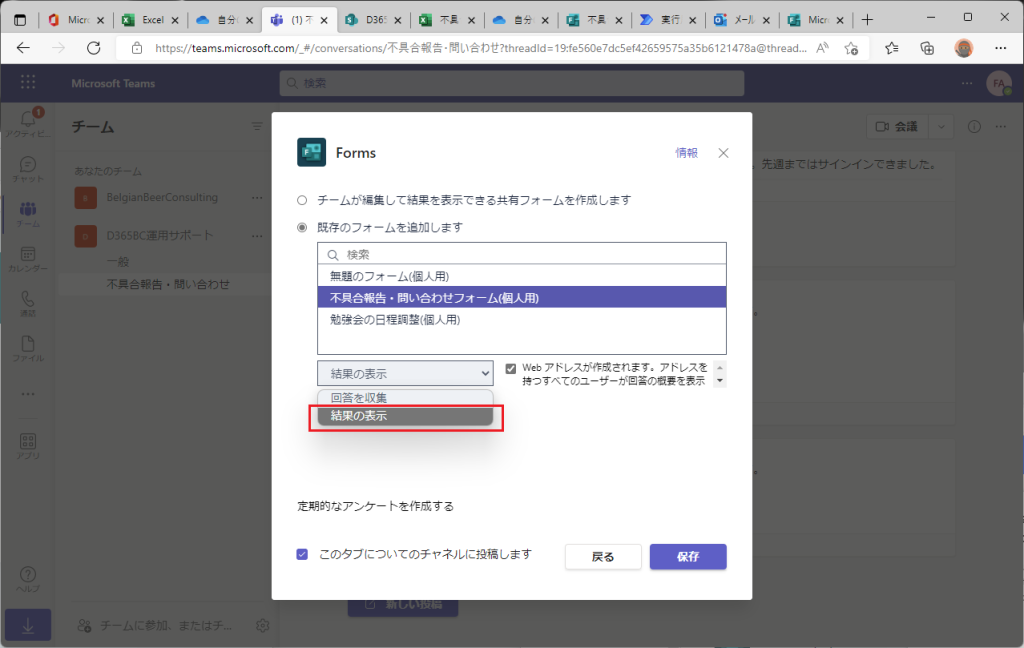The width and height of the screenshot is (1024, 648).
Task: Open more options for BelgianBeerConsulting team
Action: (x=257, y=197)
